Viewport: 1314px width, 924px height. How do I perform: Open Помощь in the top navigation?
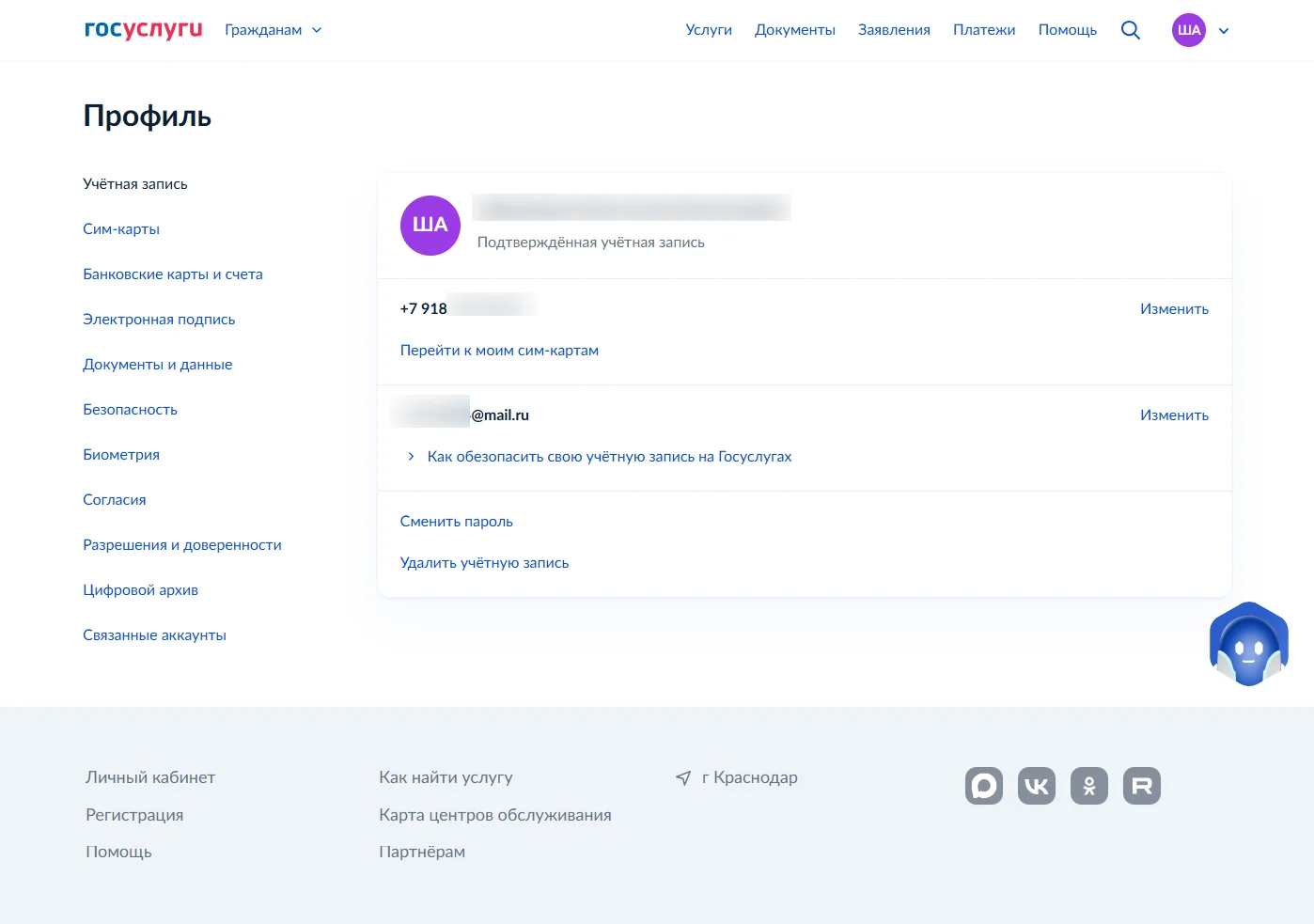click(x=1068, y=30)
